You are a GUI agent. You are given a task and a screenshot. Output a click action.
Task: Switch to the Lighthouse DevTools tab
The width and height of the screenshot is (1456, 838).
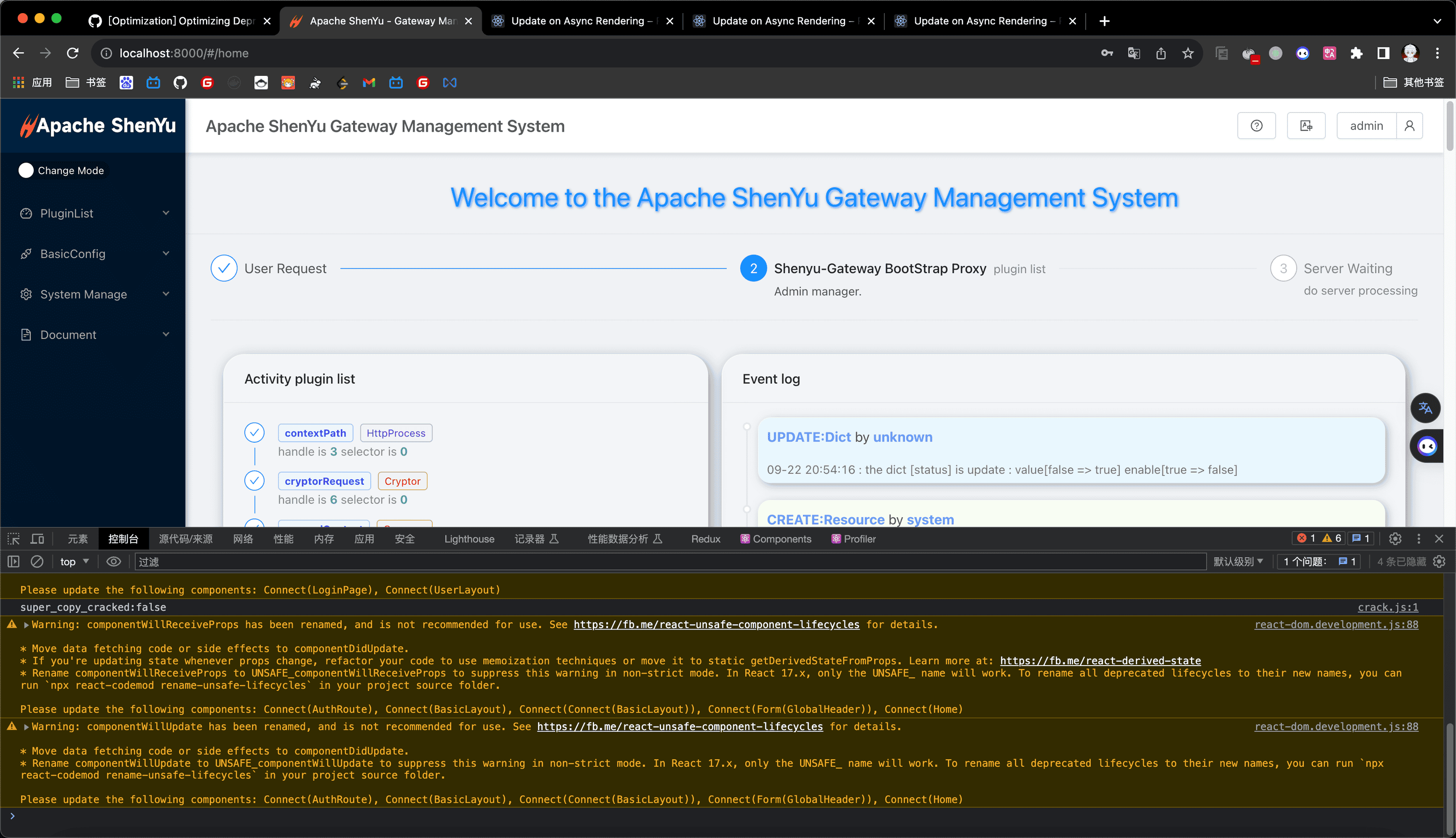tap(469, 539)
